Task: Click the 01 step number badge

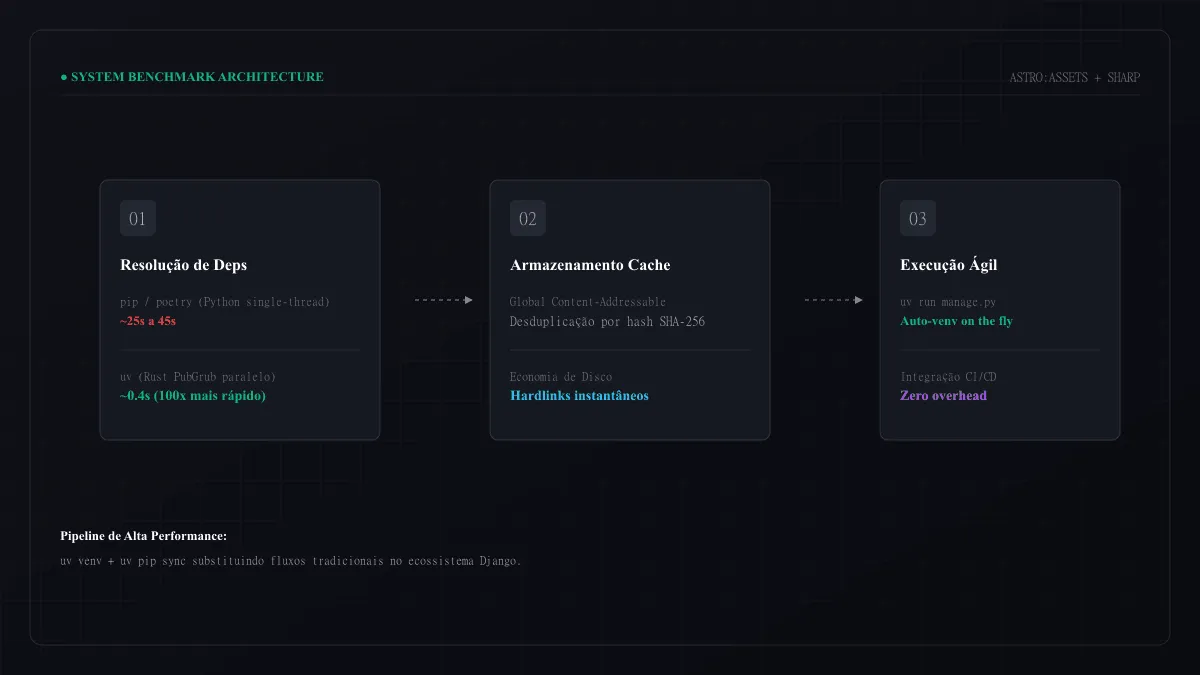Action: (x=138, y=218)
